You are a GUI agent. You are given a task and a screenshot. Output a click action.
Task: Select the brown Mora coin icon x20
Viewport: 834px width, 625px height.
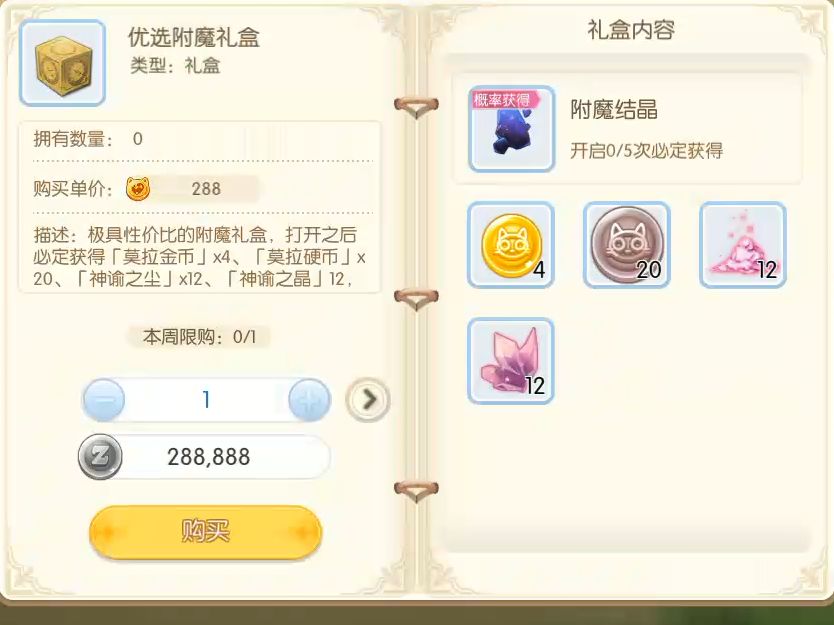point(627,245)
